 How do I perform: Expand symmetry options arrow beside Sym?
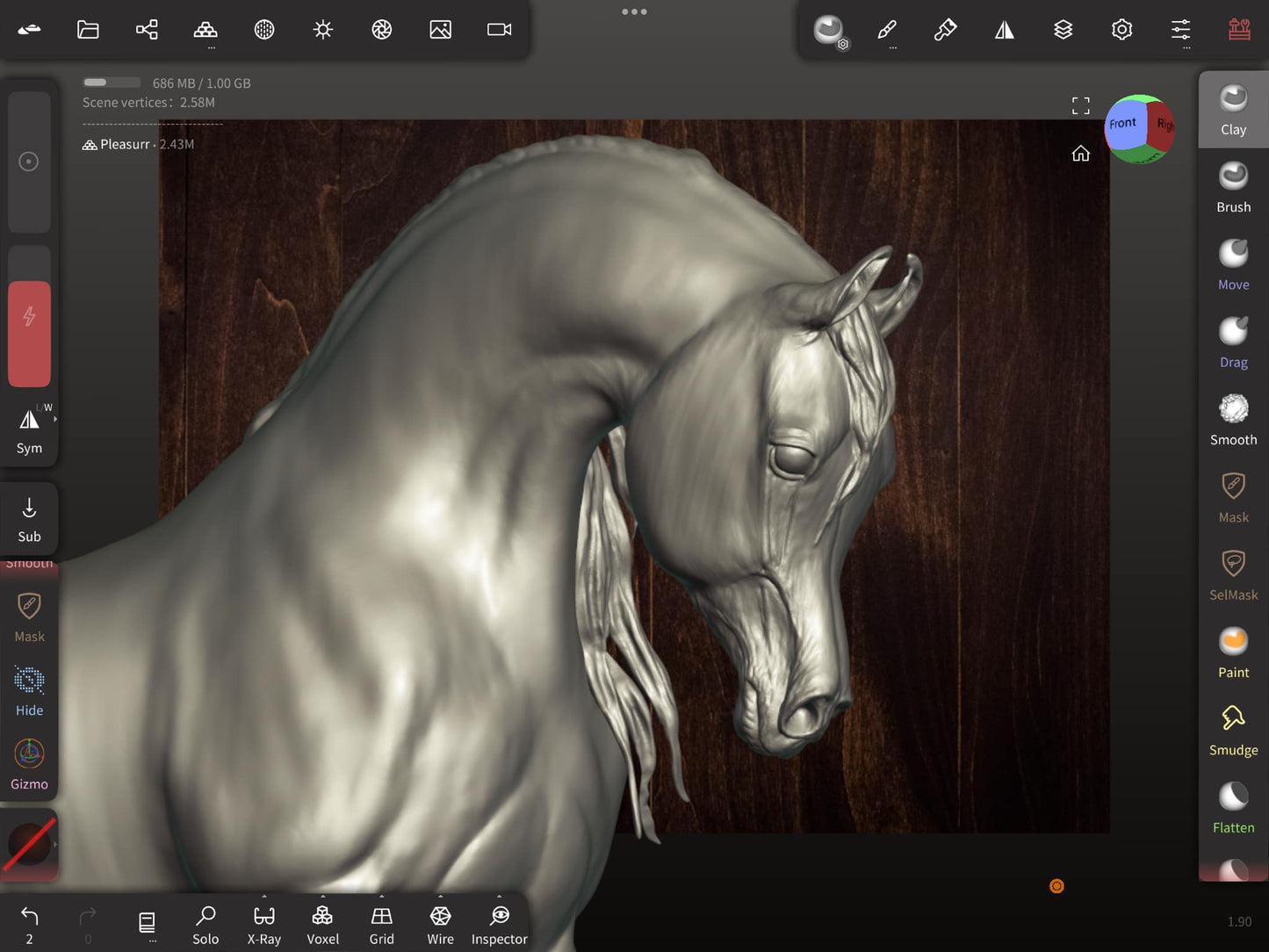[55, 420]
